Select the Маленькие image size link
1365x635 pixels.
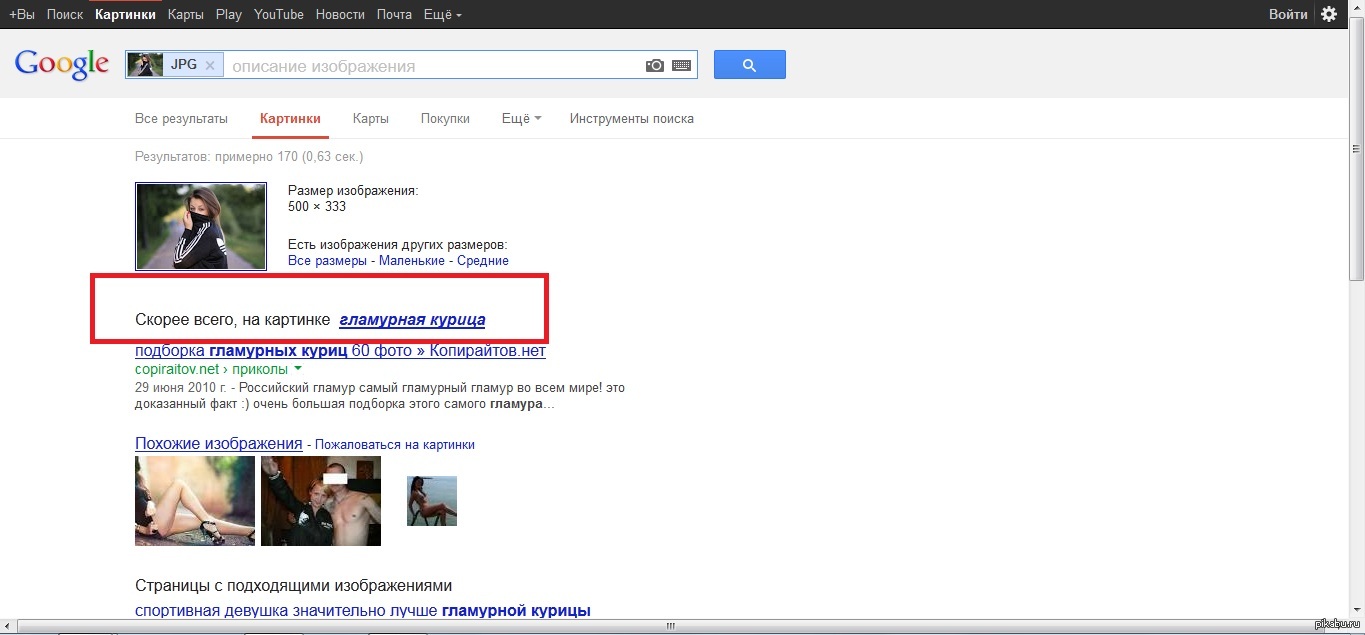click(x=412, y=261)
